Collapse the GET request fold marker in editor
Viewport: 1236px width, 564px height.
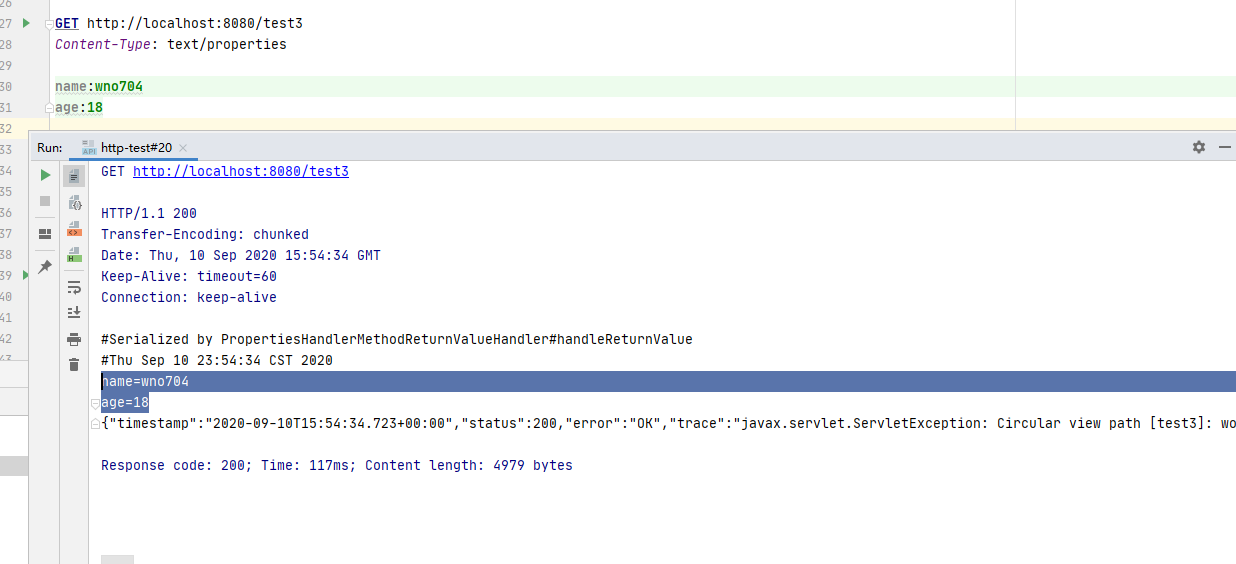pos(48,24)
